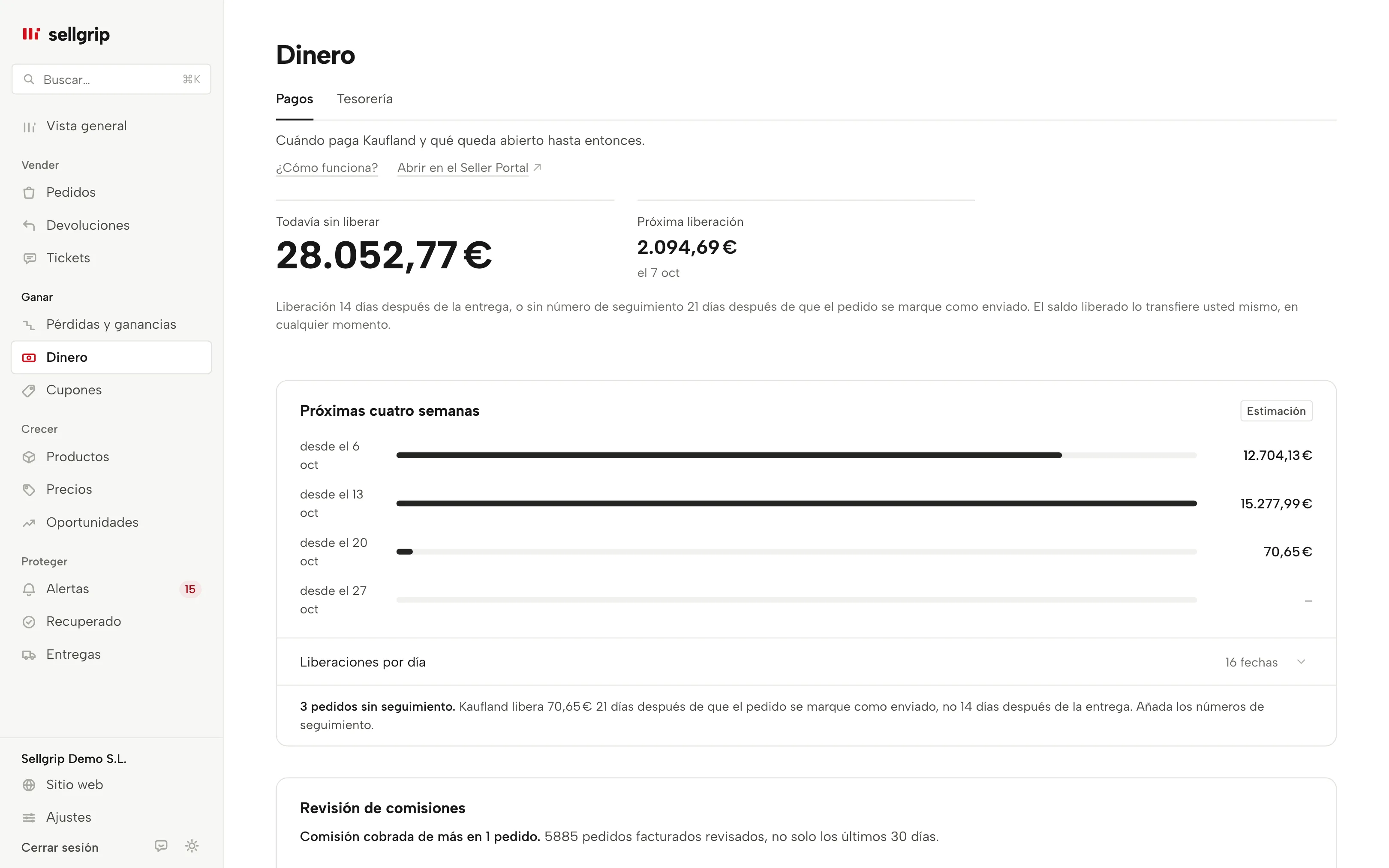Viewport: 1389px width, 868px height.
Task: Open the ¿Cómo funciona? link
Action: (x=327, y=168)
